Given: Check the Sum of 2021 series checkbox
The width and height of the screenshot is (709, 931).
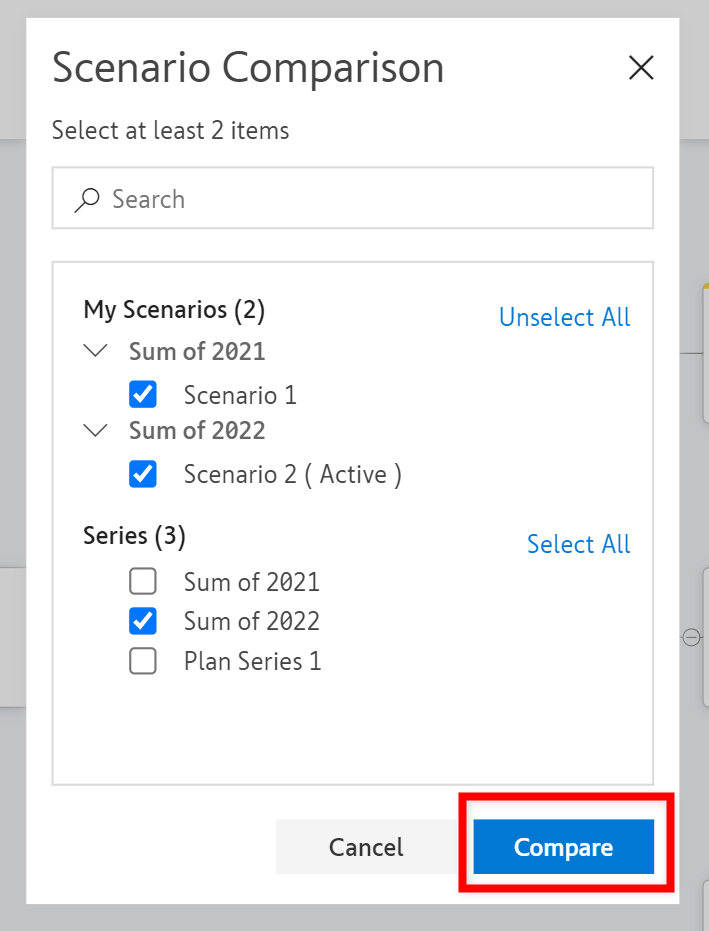Looking at the screenshot, I should 143,581.
